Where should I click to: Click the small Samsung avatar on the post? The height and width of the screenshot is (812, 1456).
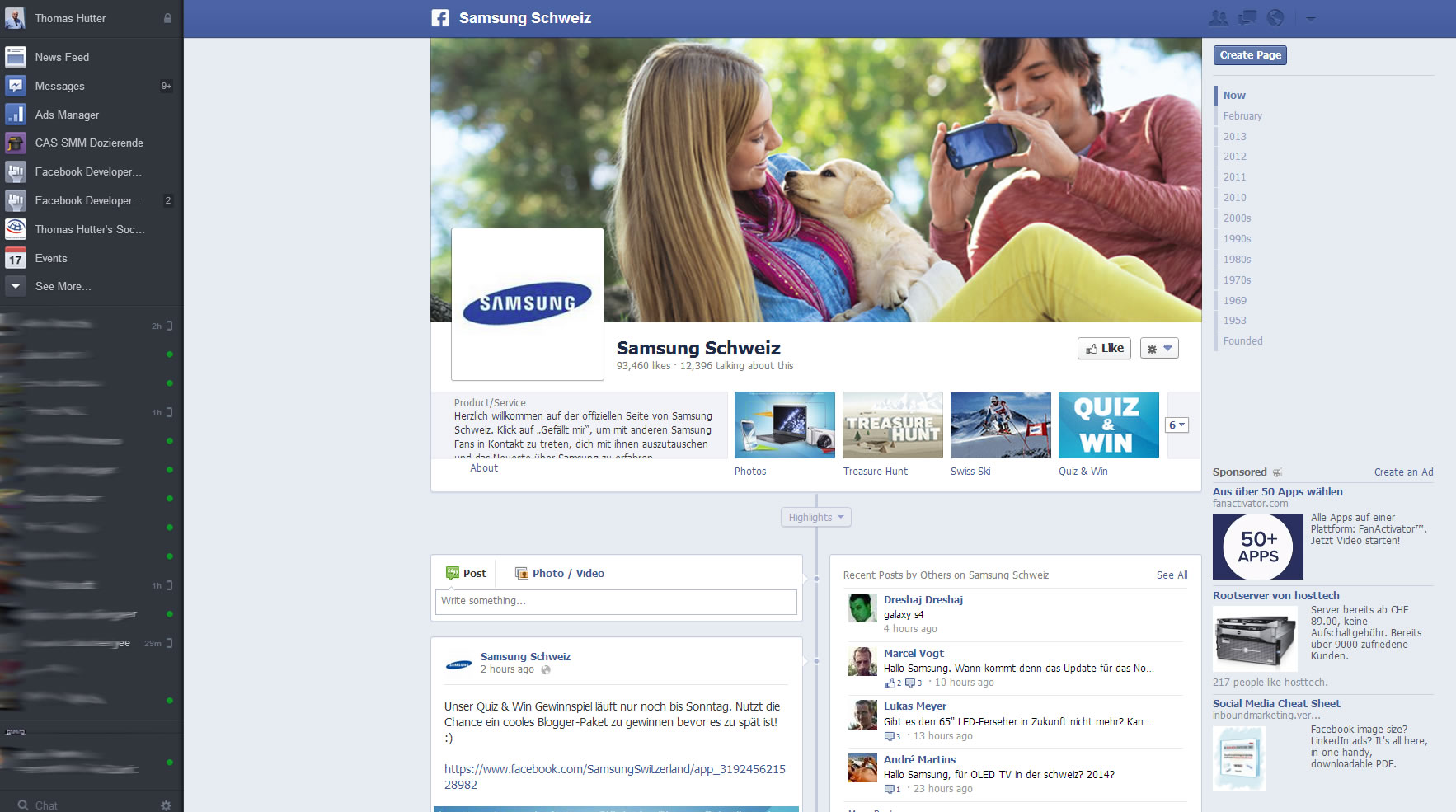click(x=459, y=664)
